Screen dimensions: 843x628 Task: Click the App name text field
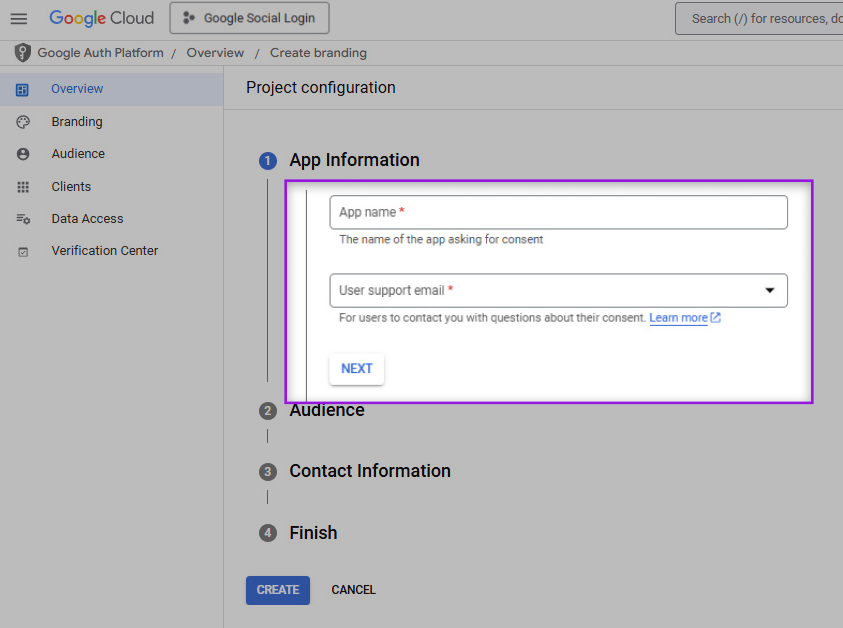pos(558,212)
